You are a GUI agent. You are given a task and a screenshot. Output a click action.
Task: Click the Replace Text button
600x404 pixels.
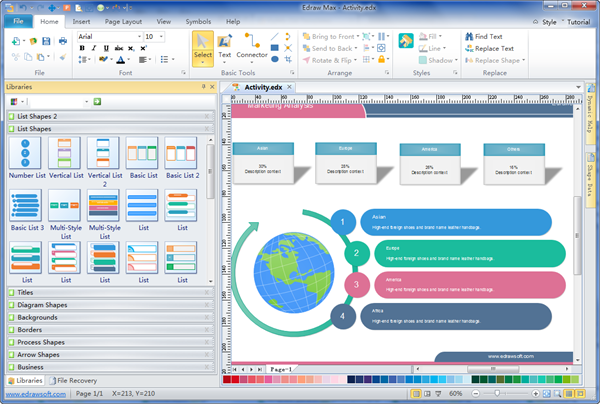coord(488,48)
